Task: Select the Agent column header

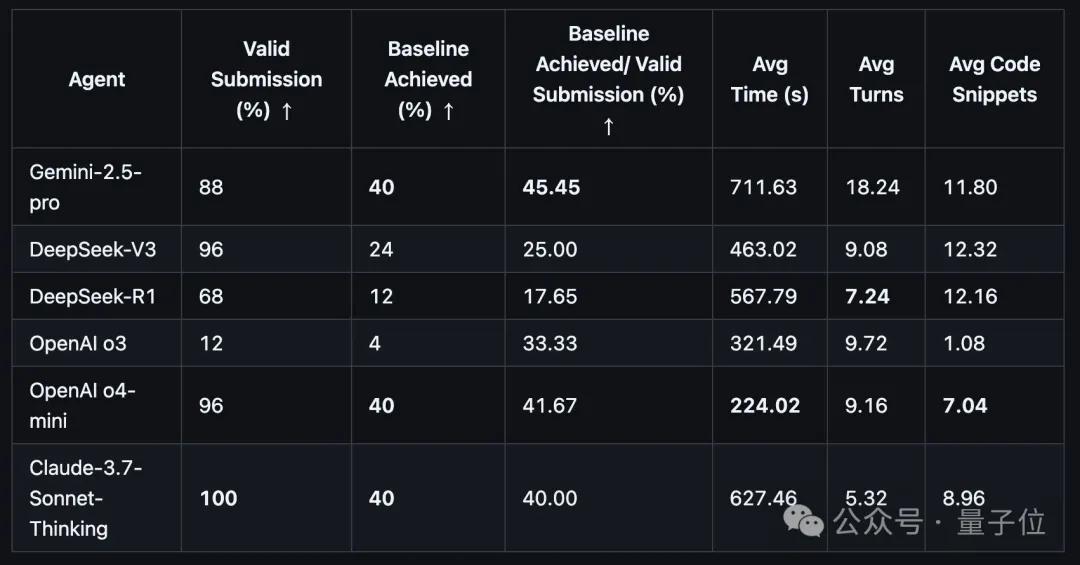Action: 97,80
